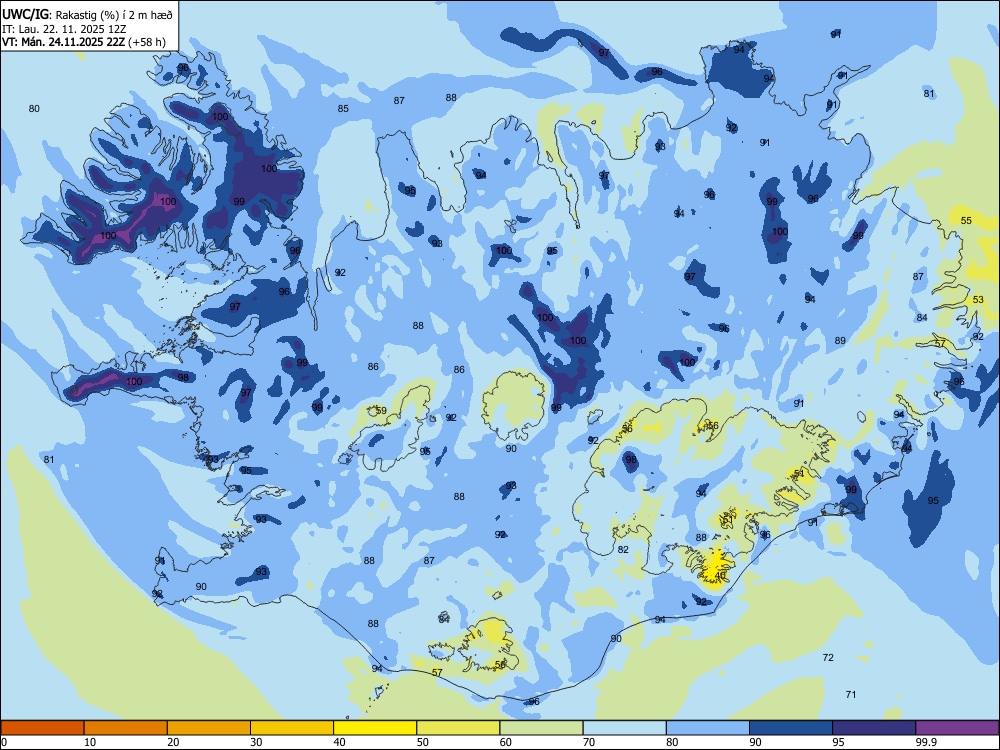Select the indigo 95–99.9 legend swatch

click(874, 728)
